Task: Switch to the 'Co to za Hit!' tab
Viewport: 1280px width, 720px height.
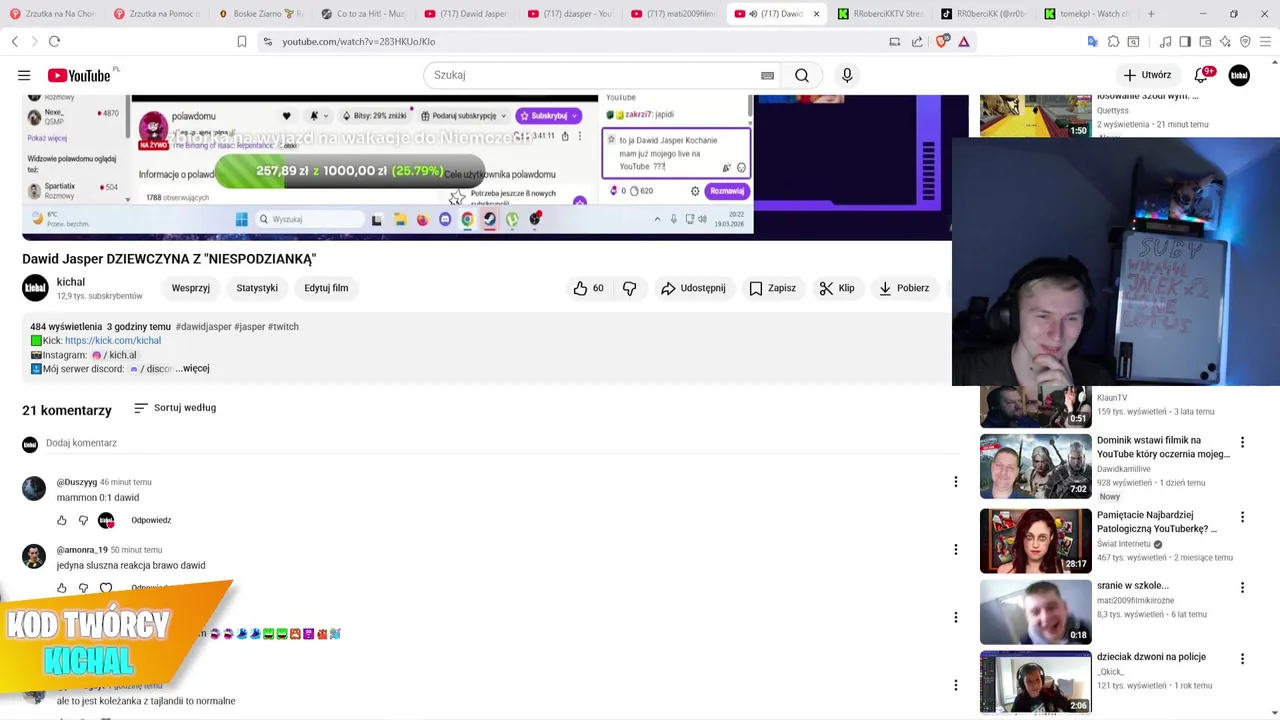Action: 364,14
